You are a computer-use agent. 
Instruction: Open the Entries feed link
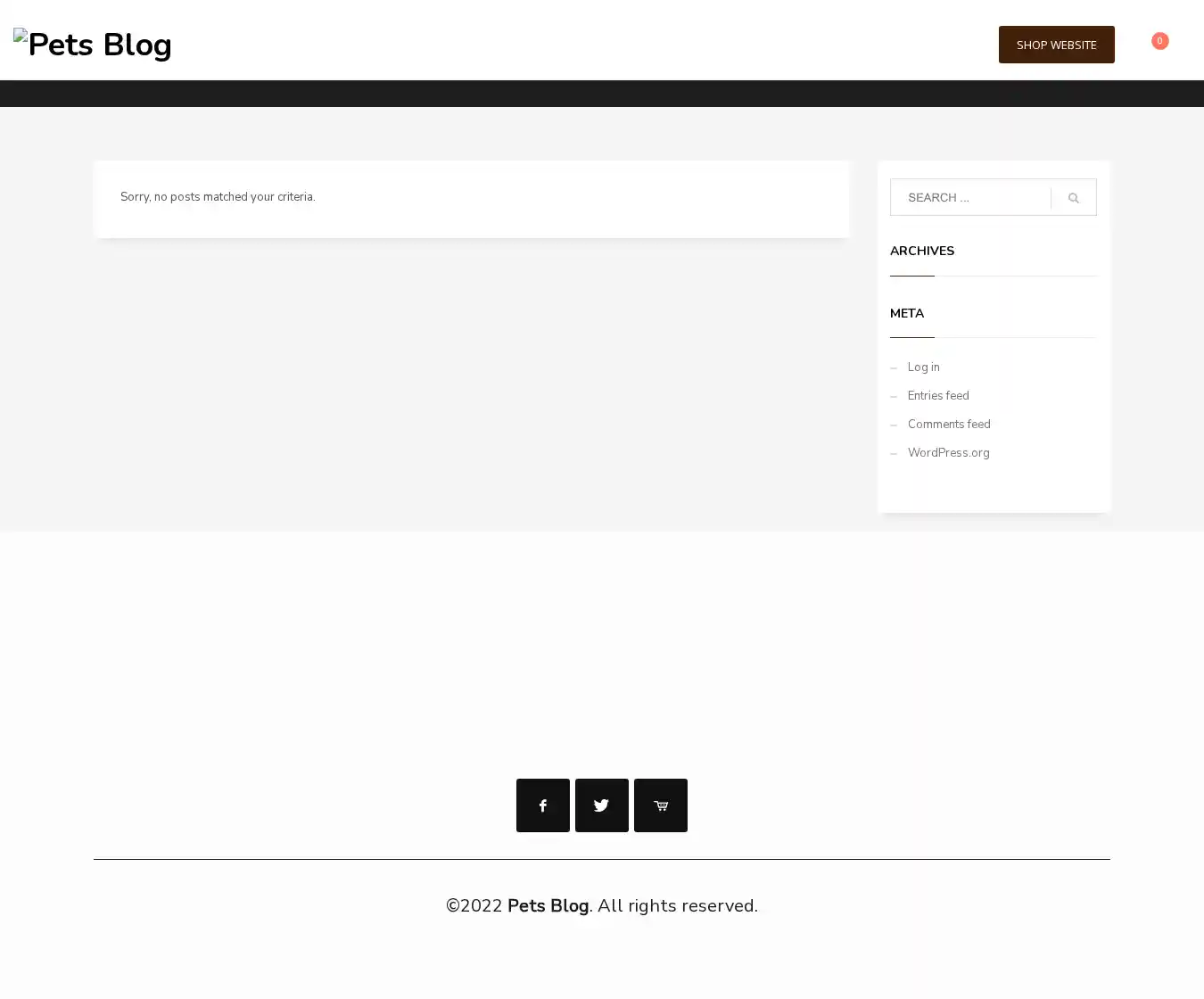[938, 396]
